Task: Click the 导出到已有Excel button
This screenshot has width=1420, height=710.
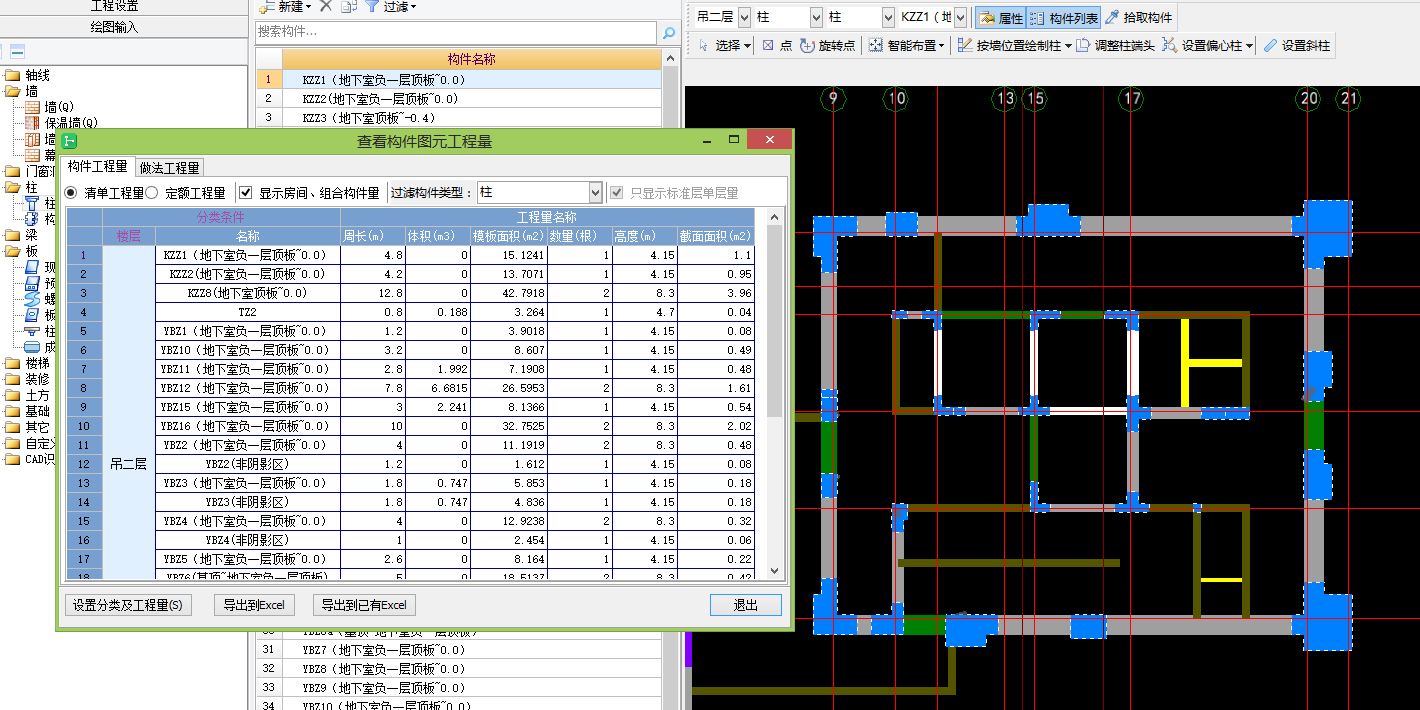Action: (x=364, y=605)
